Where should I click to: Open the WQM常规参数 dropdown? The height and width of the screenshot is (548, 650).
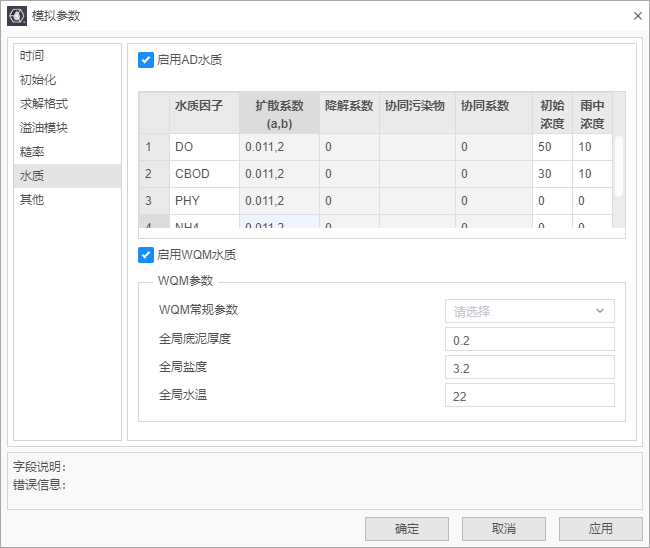pos(529,311)
